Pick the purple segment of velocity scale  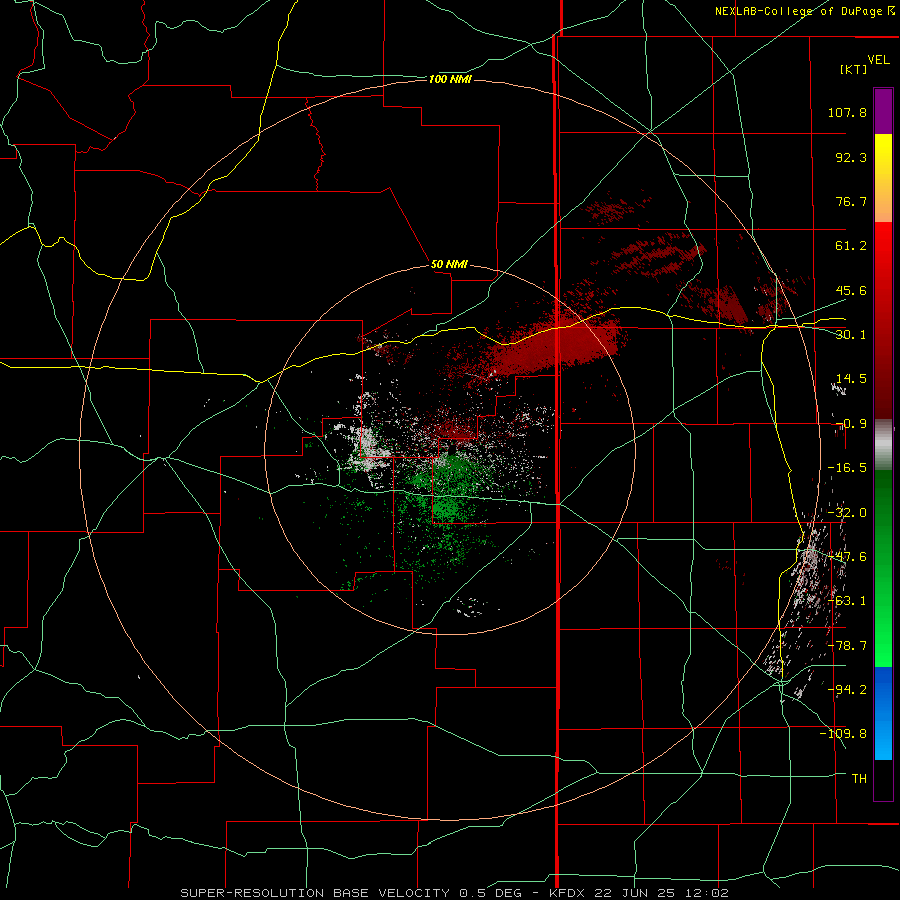point(883,112)
